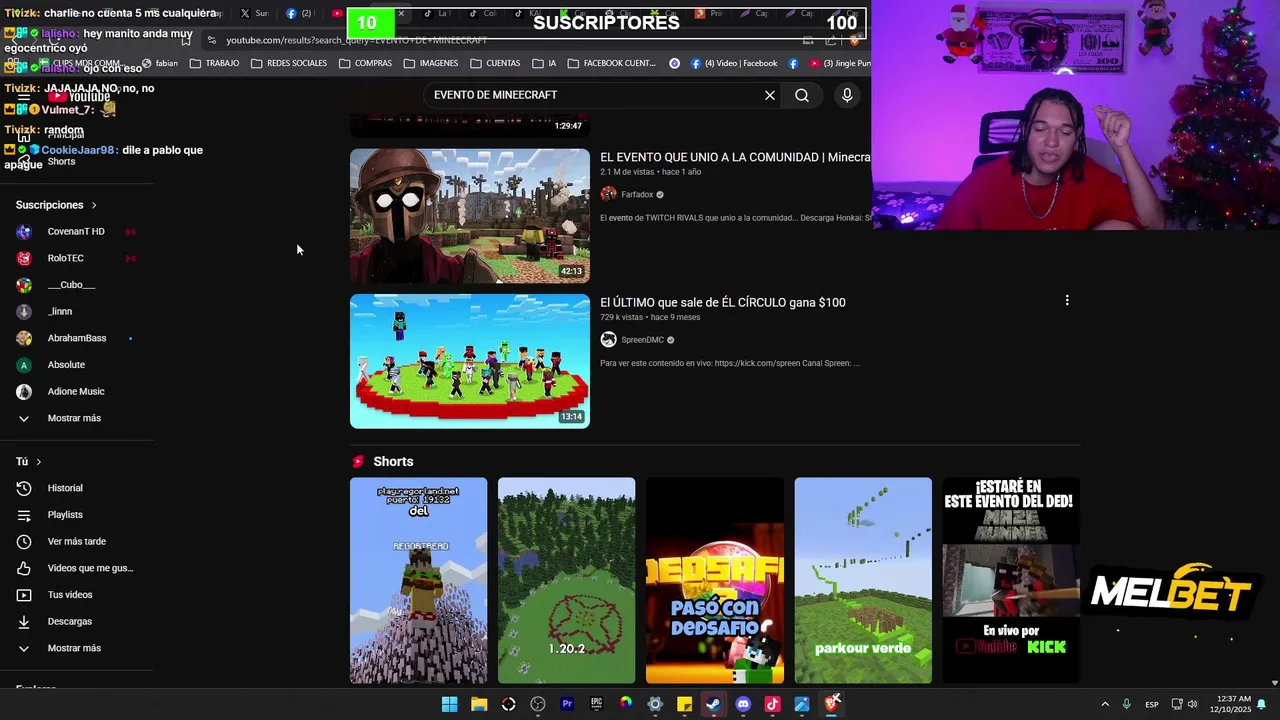Image resolution: width=1280 pixels, height=720 pixels.
Task: Open Adobe Premiere Pro from the taskbar
Action: pyautogui.click(x=567, y=704)
